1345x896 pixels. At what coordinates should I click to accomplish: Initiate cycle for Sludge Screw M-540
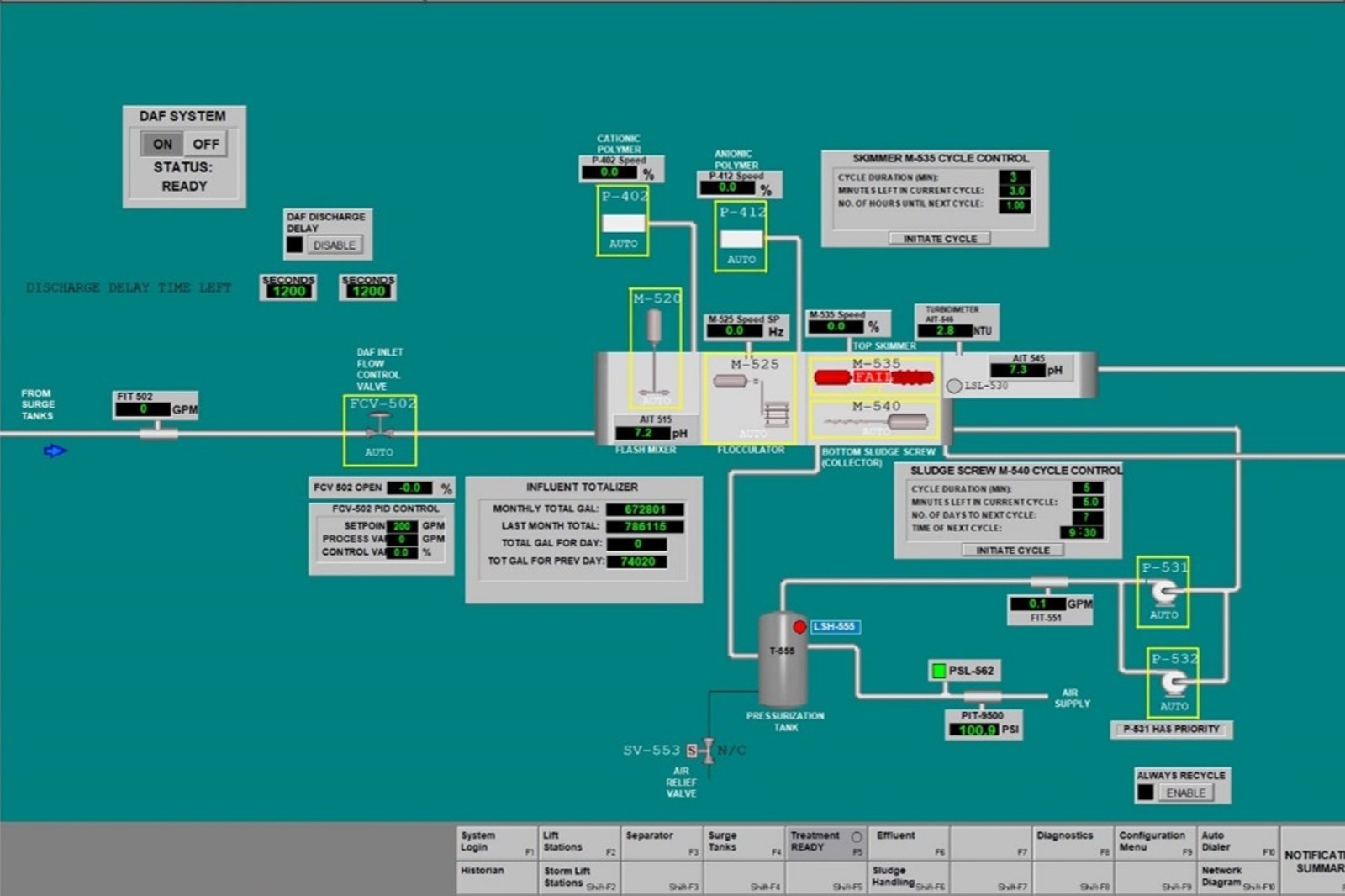coord(1012,550)
